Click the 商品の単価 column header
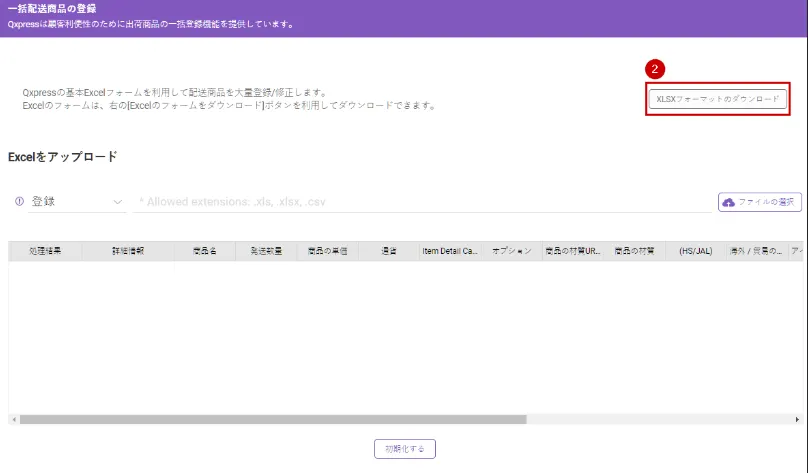The image size is (808, 473). coord(327,251)
